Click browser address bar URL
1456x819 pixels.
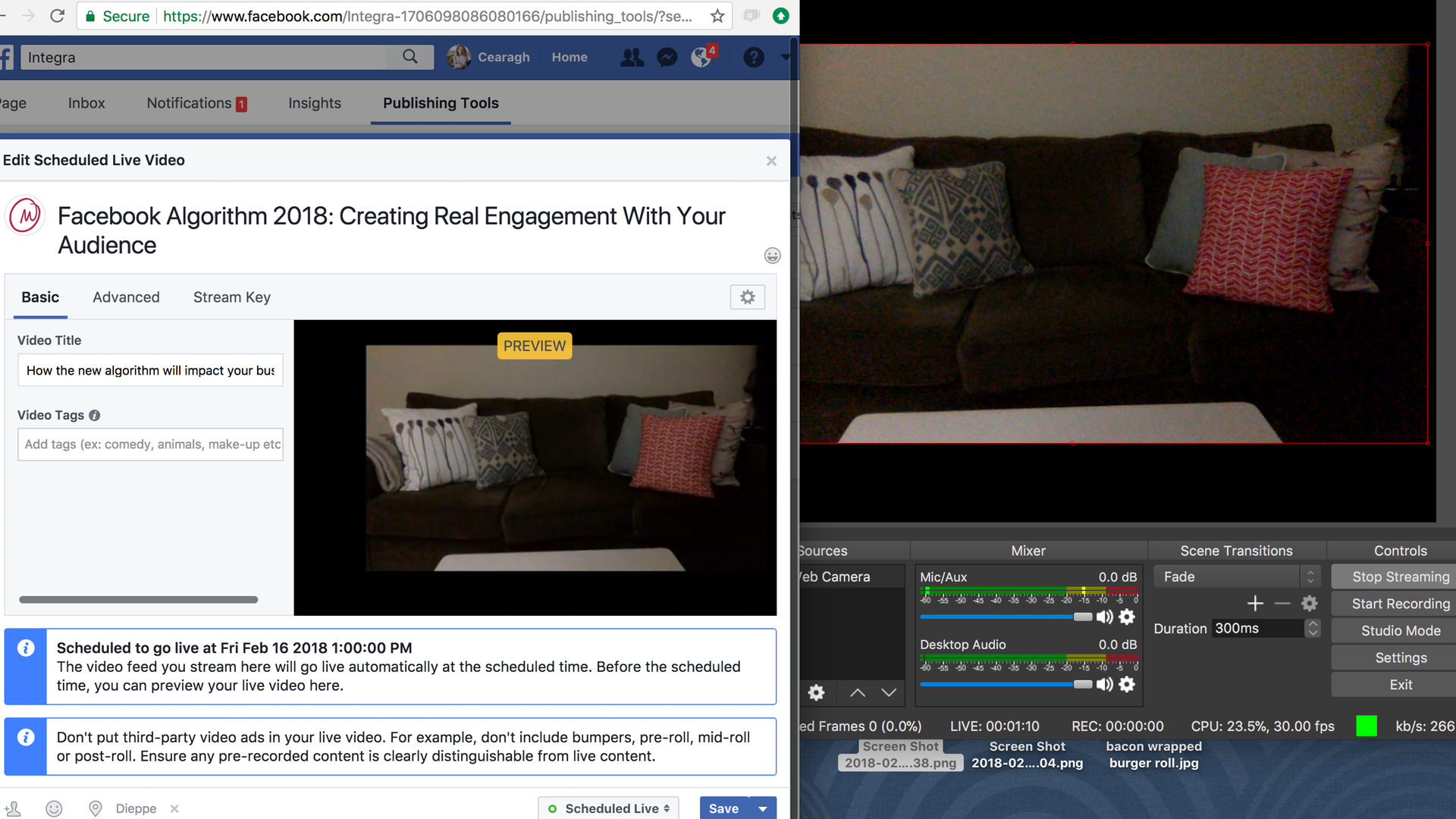click(x=428, y=16)
